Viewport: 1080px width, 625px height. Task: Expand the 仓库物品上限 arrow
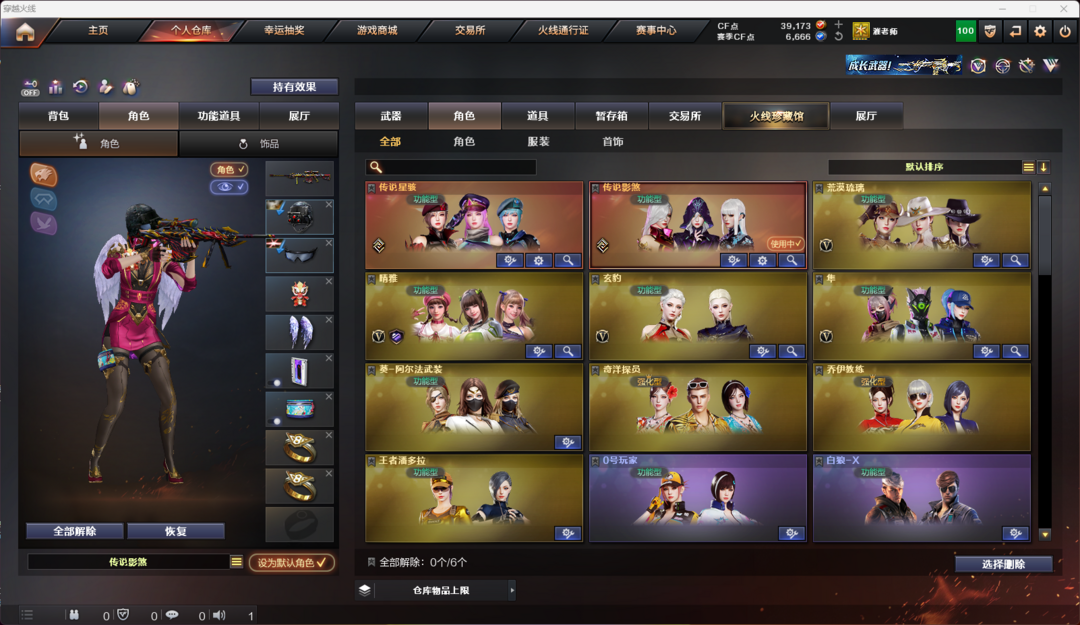tap(512, 591)
